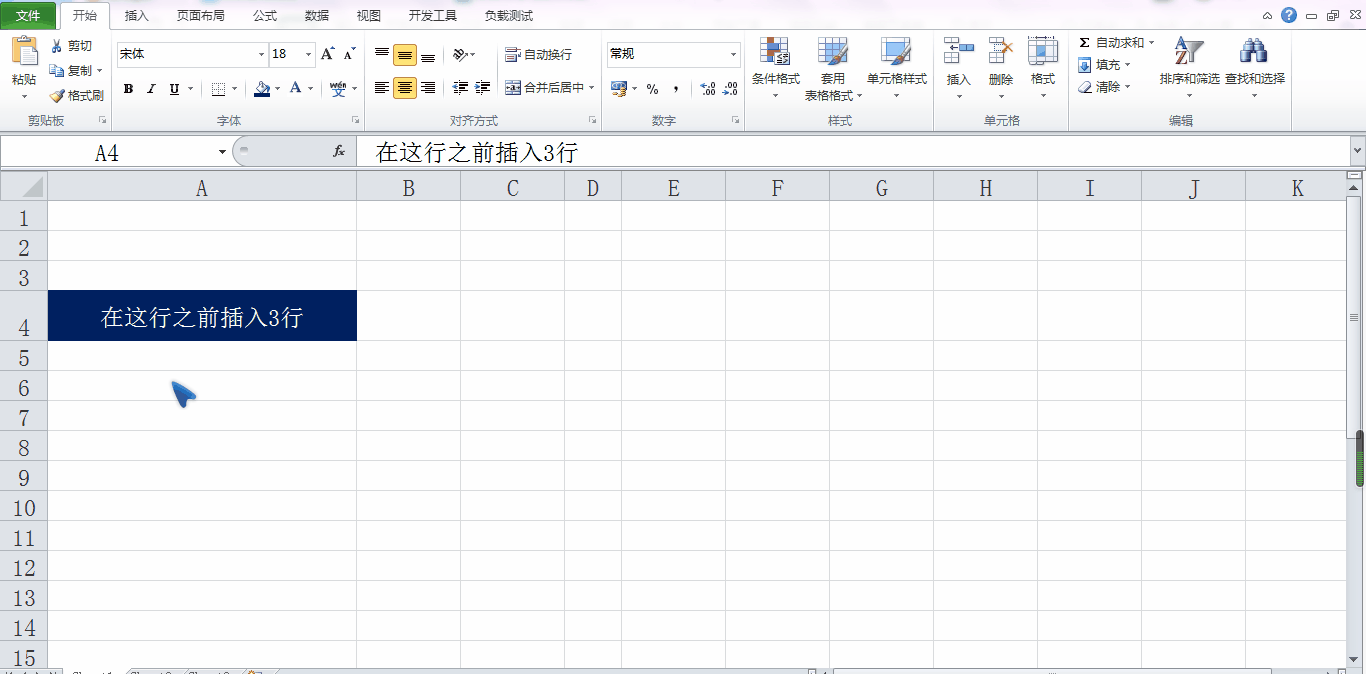Decrease the indent

(460, 88)
